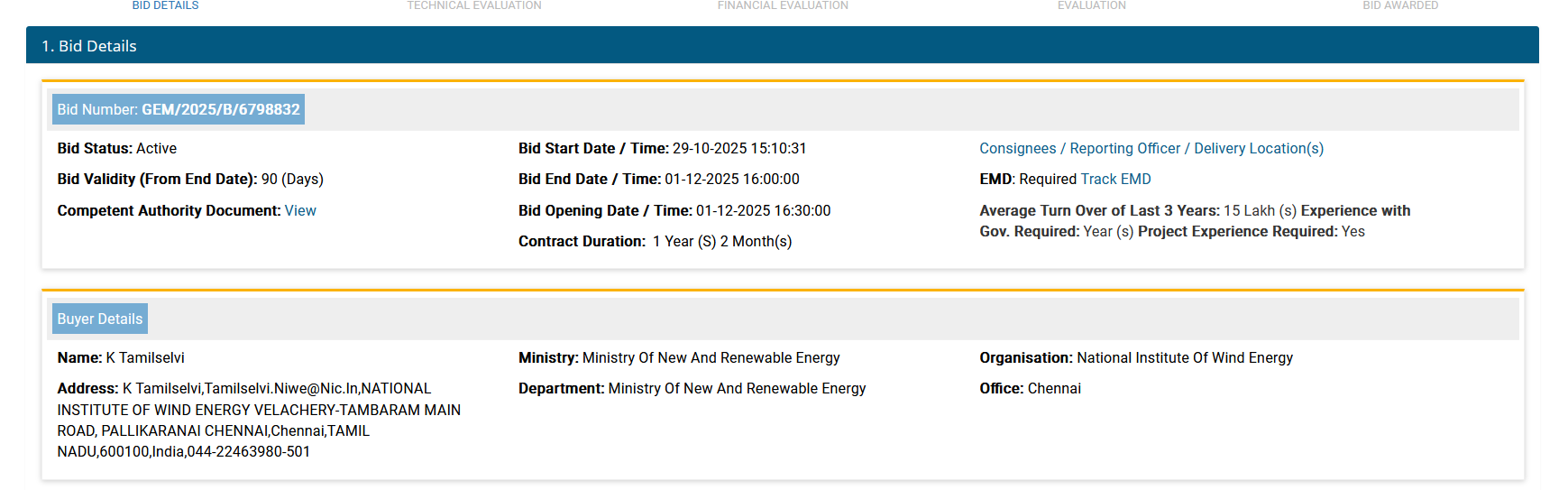Click the Bid Opening Date / Time value
Image resolution: width=1568 pixels, height=490 pixels.
pos(763,211)
